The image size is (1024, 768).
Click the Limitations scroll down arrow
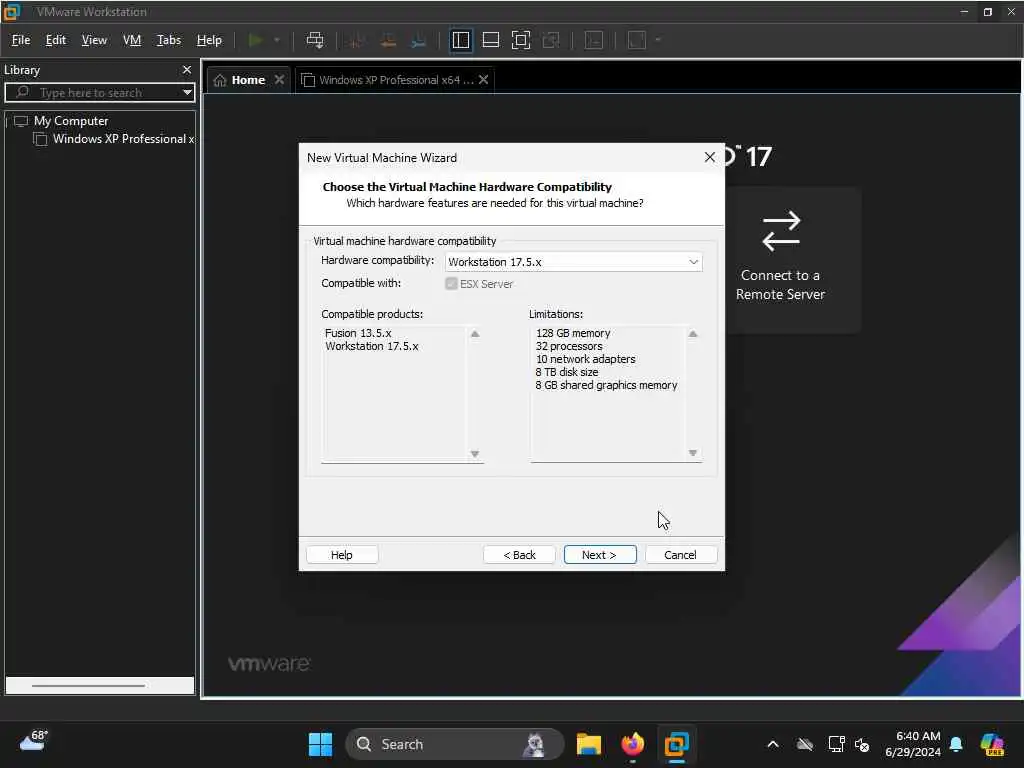coord(693,453)
